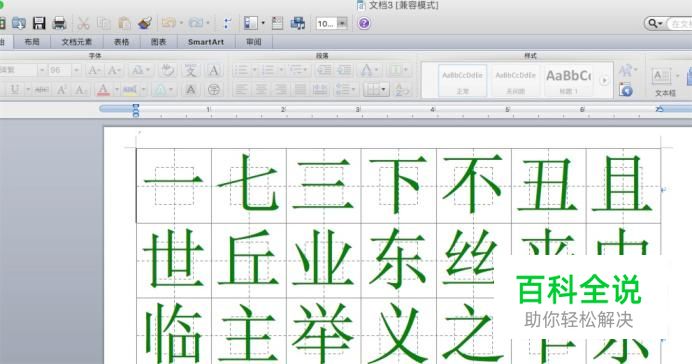Switch to the 布局 tab
This screenshot has width=692, height=364.
coord(32,42)
